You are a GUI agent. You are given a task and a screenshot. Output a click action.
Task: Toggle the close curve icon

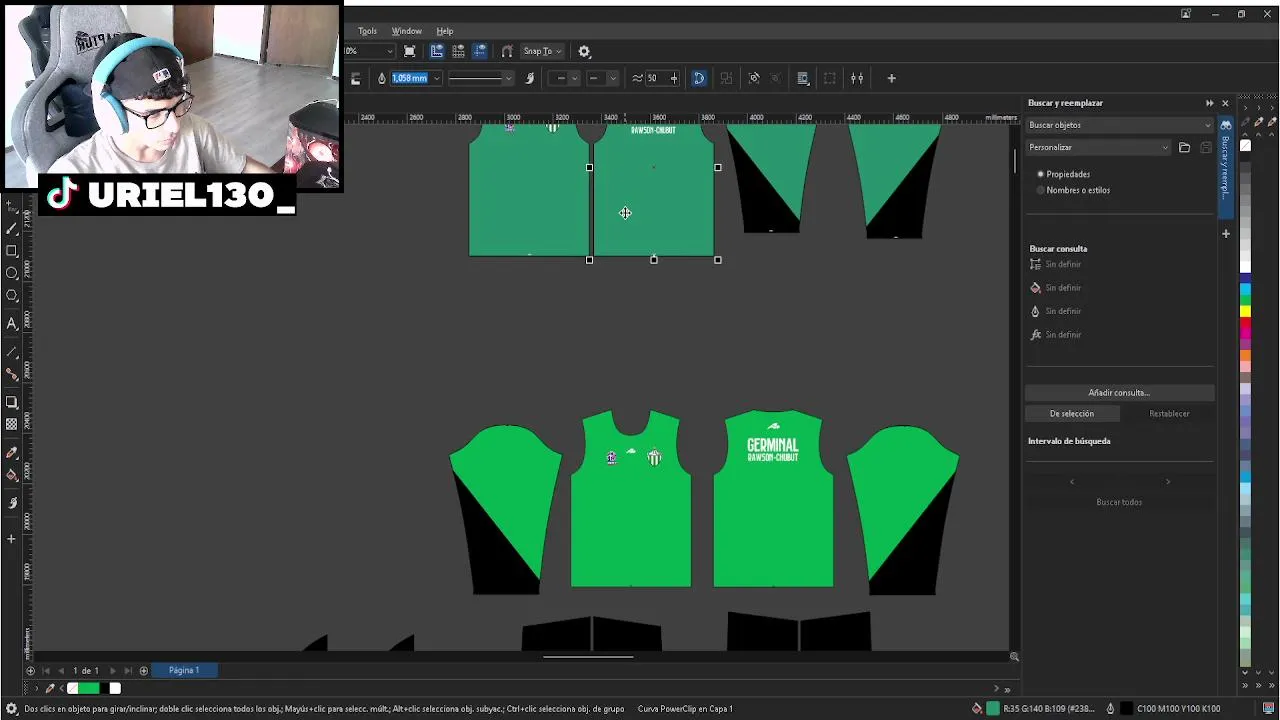tap(699, 78)
